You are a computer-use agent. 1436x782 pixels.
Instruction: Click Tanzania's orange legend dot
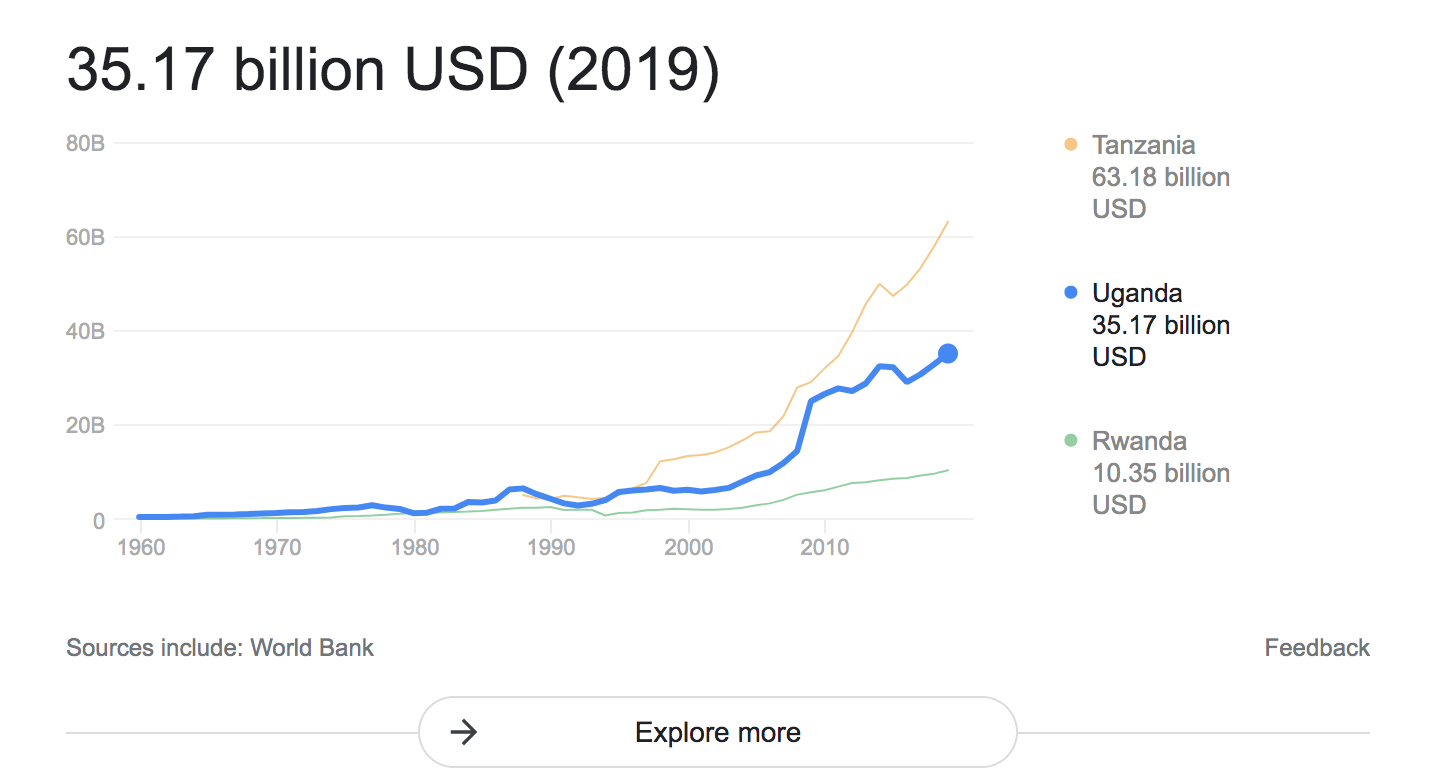click(1071, 145)
